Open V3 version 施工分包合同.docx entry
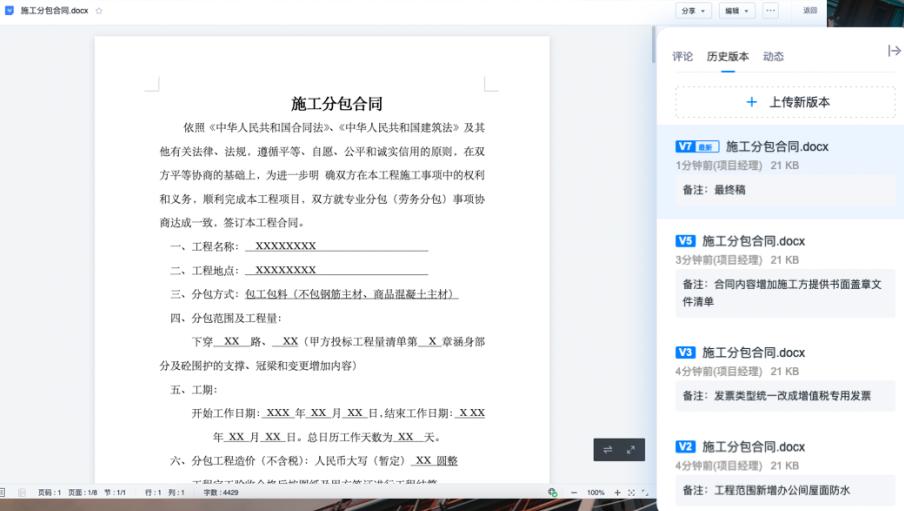Screen dimensions: 904x511 click(753, 352)
